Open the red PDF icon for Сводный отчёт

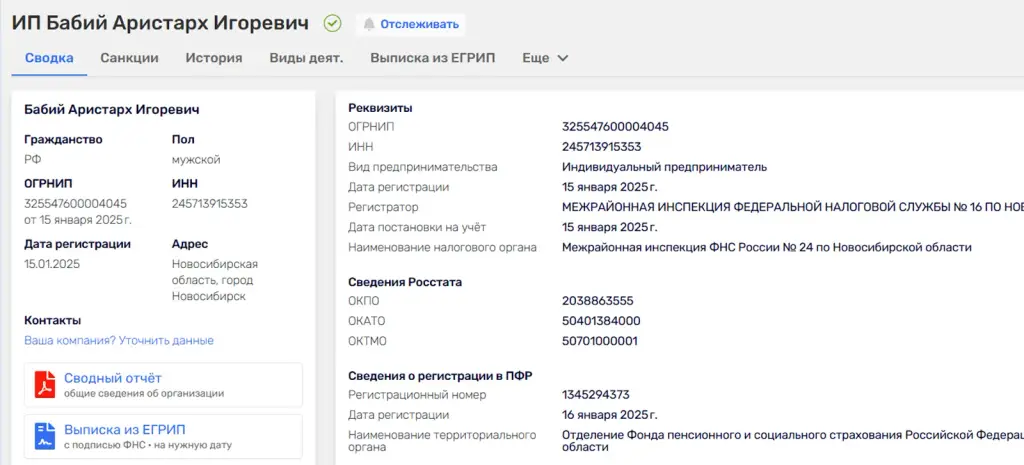[45, 385]
